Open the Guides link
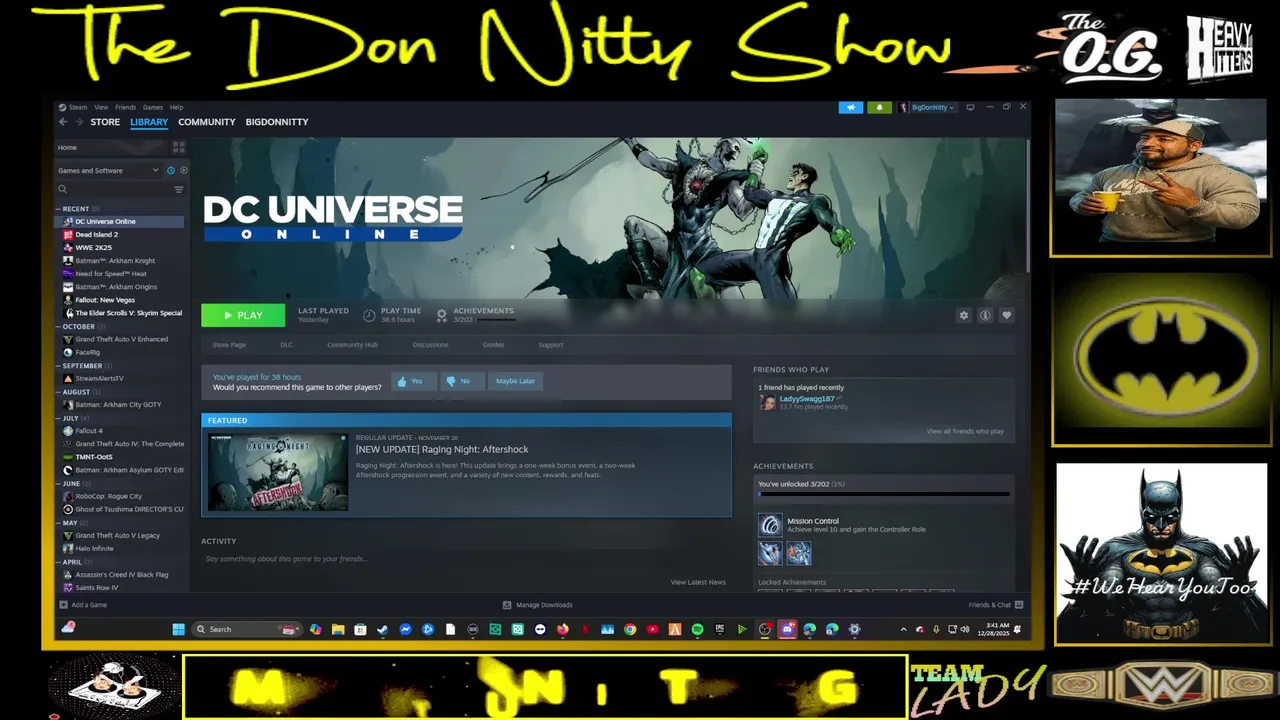1280x720 pixels. [493, 345]
